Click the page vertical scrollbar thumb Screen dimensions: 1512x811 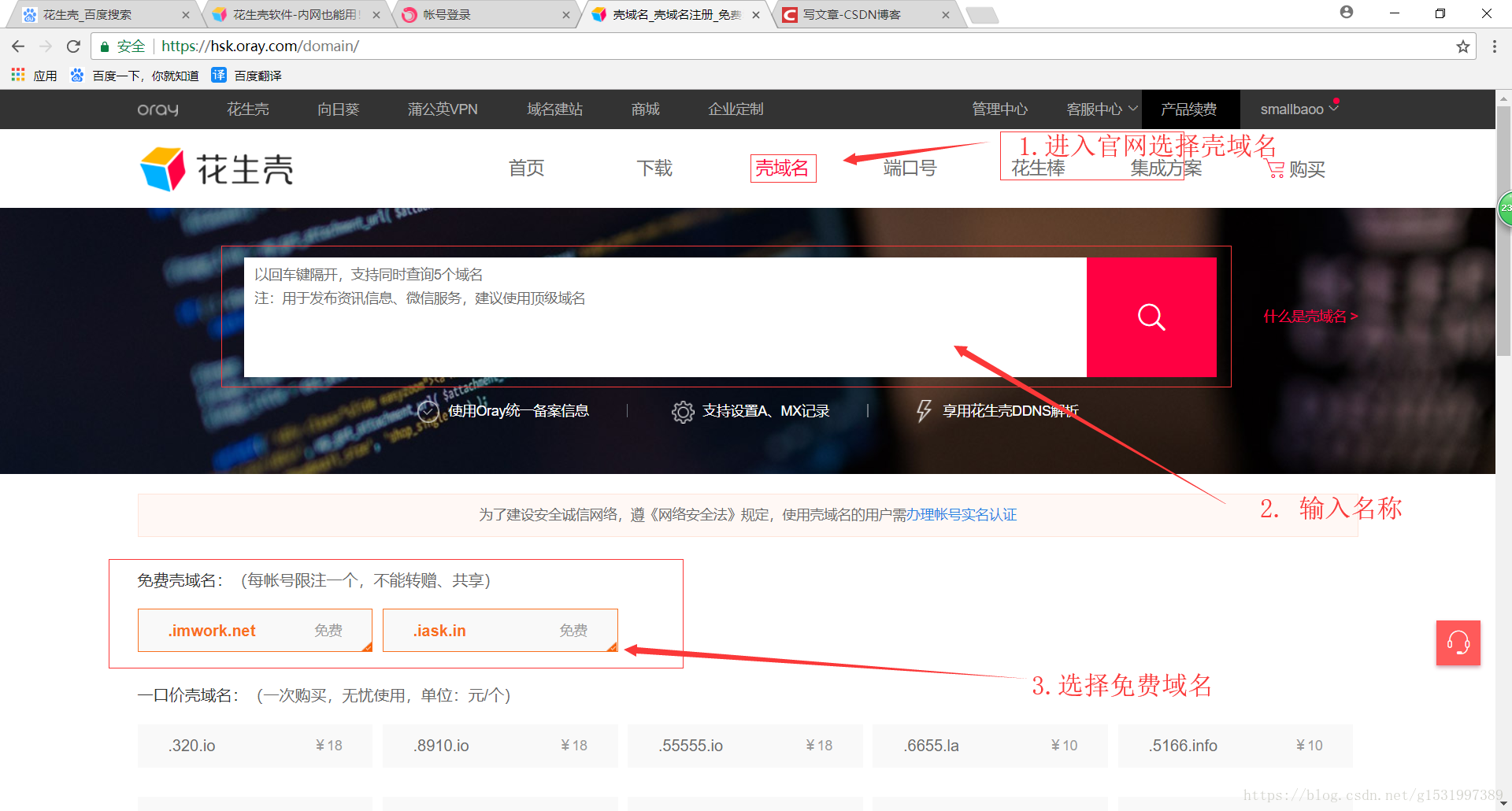tap(1503, 232)
